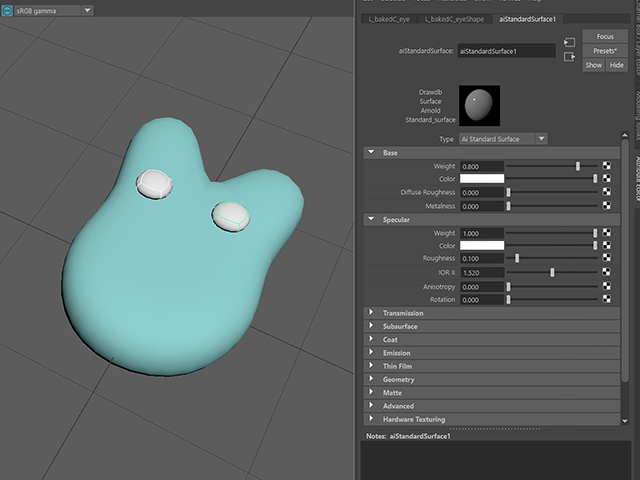Click the Rotation map connection icon
This screenshot has width=640, height=480.
pyautogui.click(x=607, y=299)
